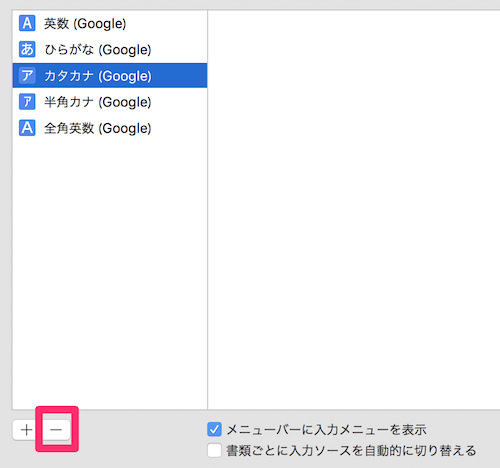Uncheck メニューバーに入力メニューを表示 checkbox

(x=214, y=429)
